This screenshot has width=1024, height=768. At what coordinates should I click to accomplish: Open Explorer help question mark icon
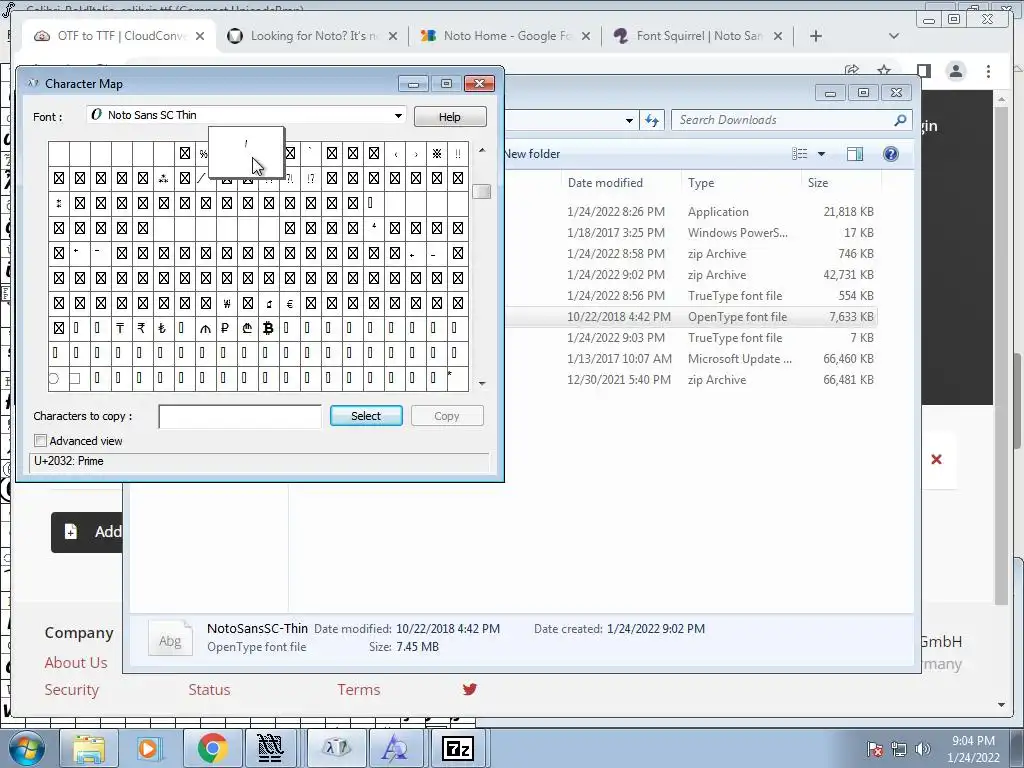[x=890, y=154]
